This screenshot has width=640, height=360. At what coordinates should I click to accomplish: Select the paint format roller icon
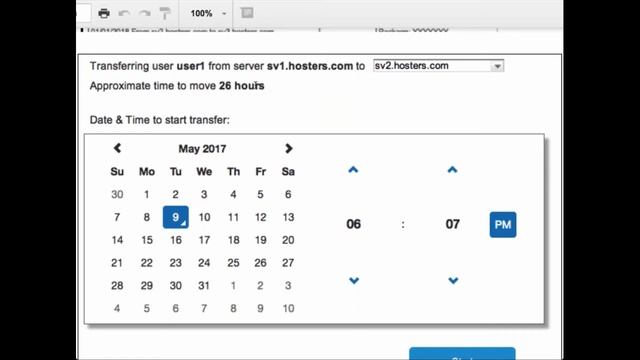point(165,13)
